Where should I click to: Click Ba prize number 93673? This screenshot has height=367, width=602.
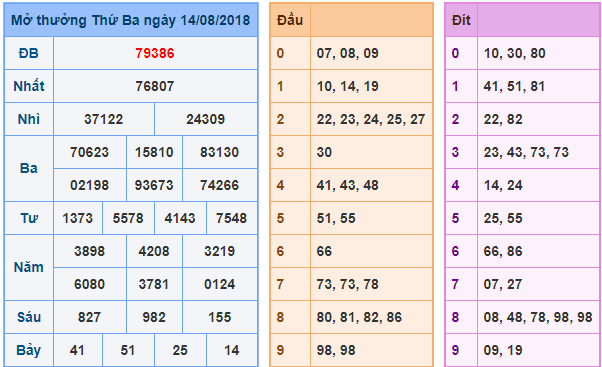click(154, 185)
